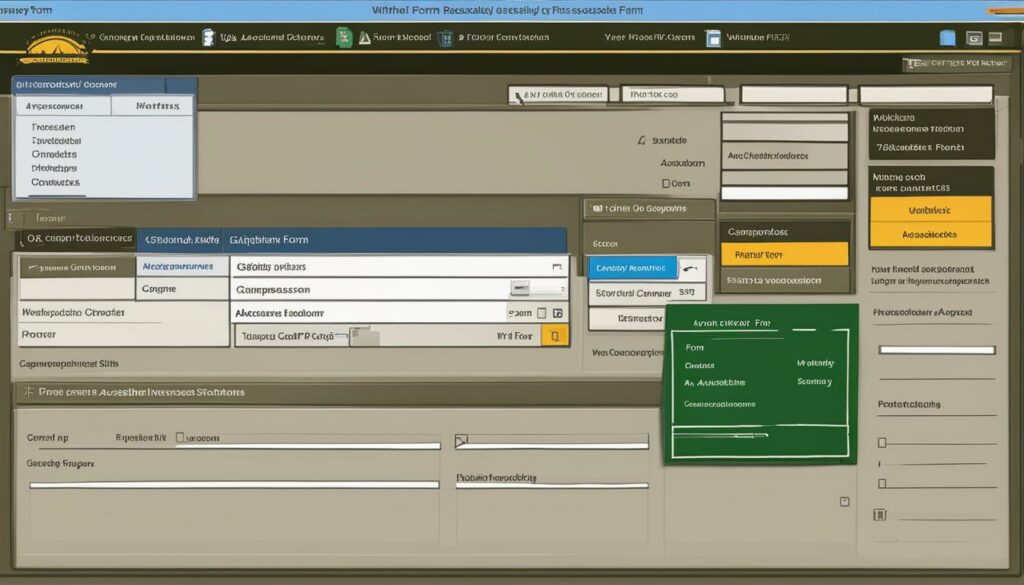Click the grid icon in the lower section header
1024x585 pixels.
pos(28,392)
